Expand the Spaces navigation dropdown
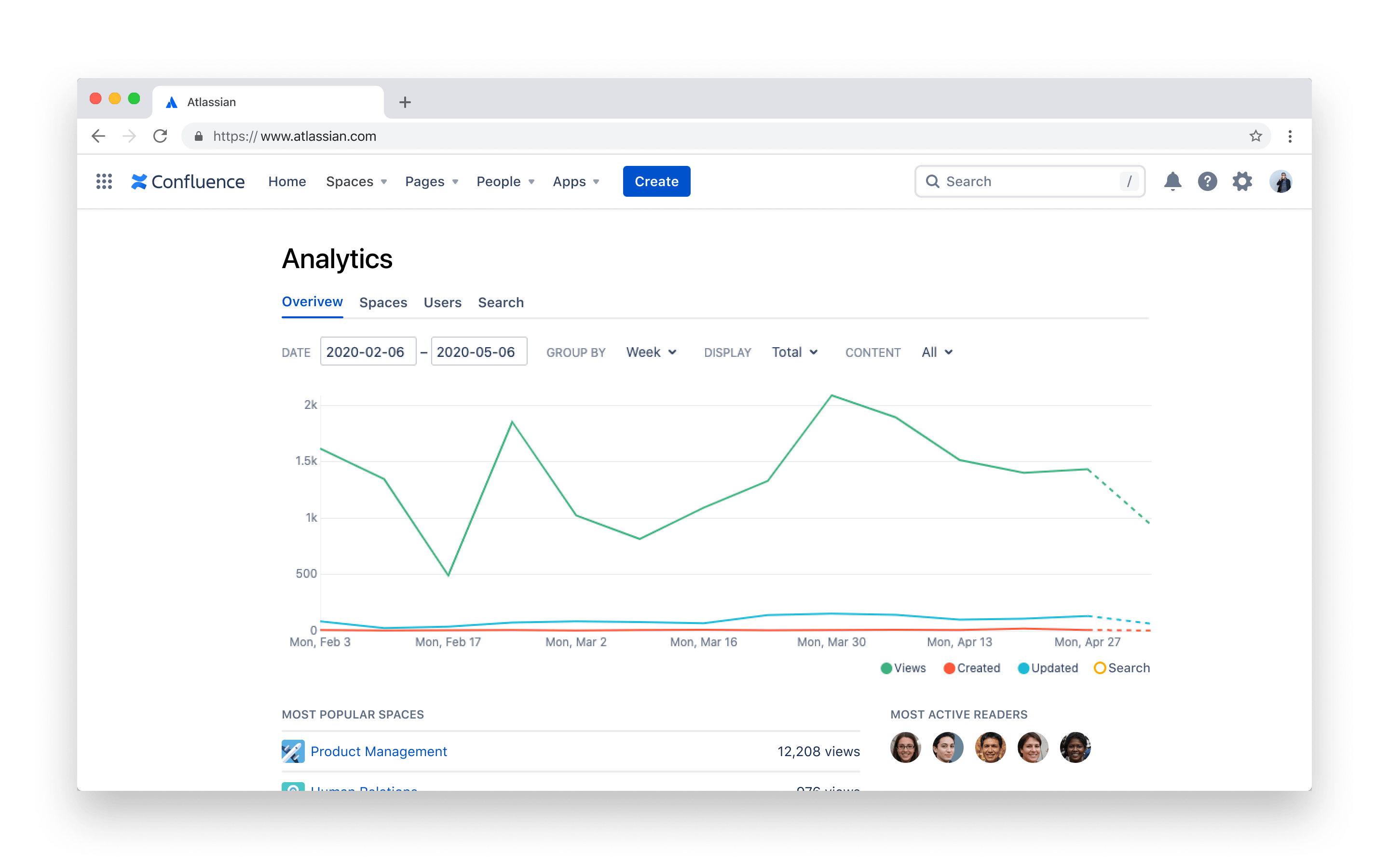This screenshot has width=1389, height=868. pyautogui.click(x=355, y=181)
